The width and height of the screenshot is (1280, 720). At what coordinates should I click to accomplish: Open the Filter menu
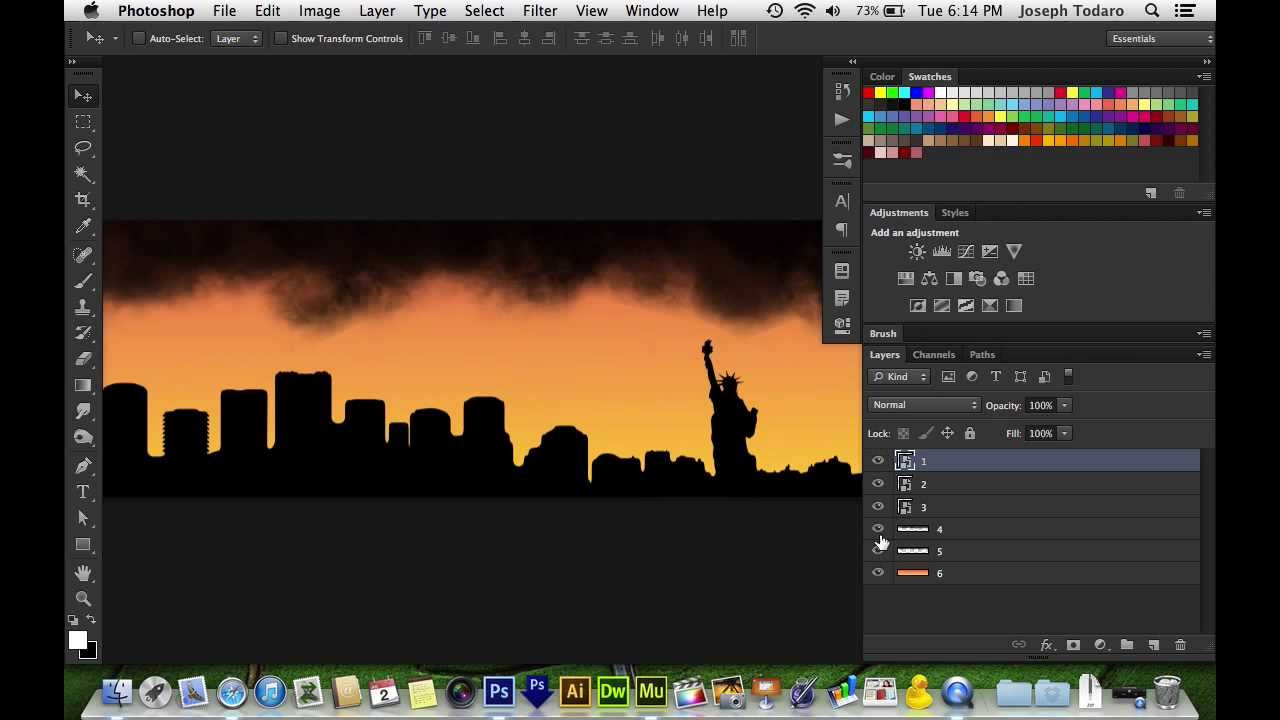coord(539,11)
